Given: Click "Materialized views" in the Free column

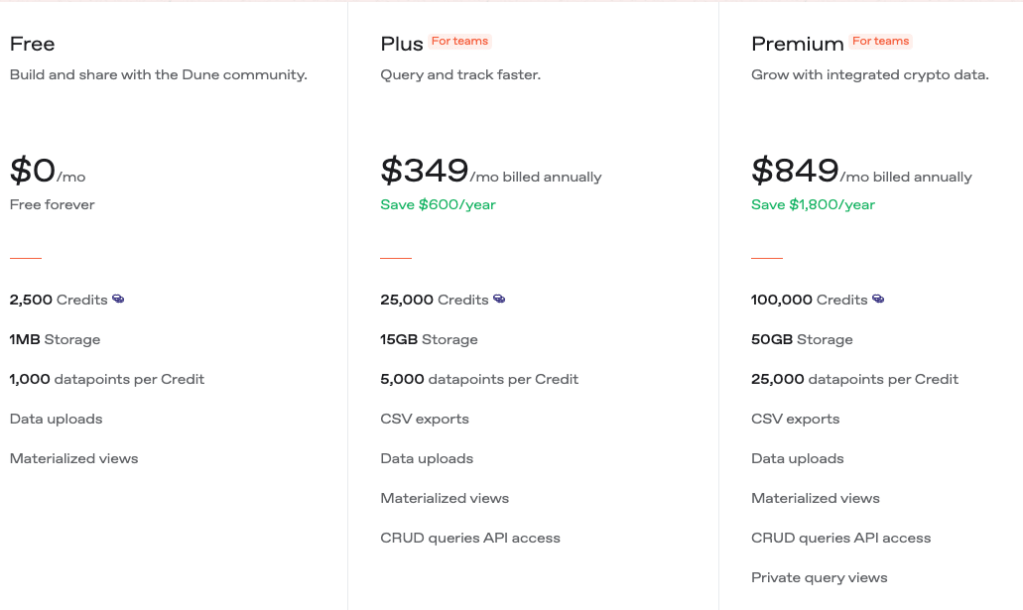Looking at the screenshot, I should 74,459.
